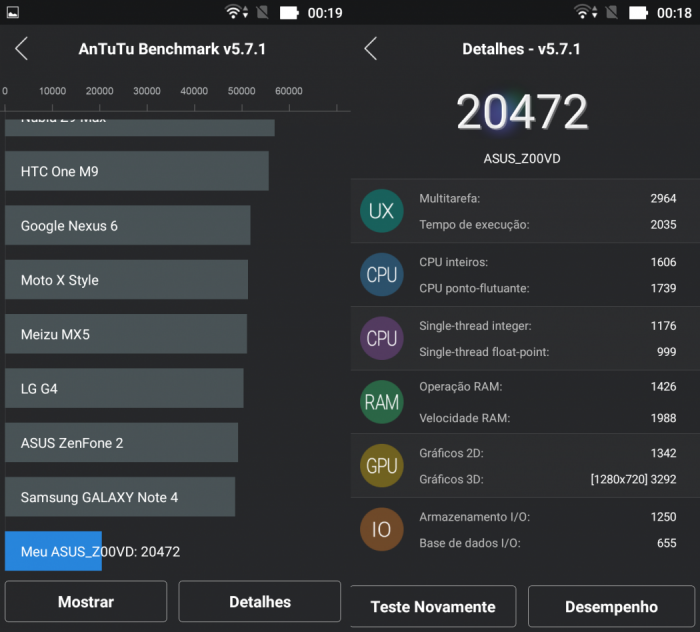Image resolution: width=700 pixels, height=632 pixels.
Task: Tap the Velocidade RAM row
Action: click(547, 418)
